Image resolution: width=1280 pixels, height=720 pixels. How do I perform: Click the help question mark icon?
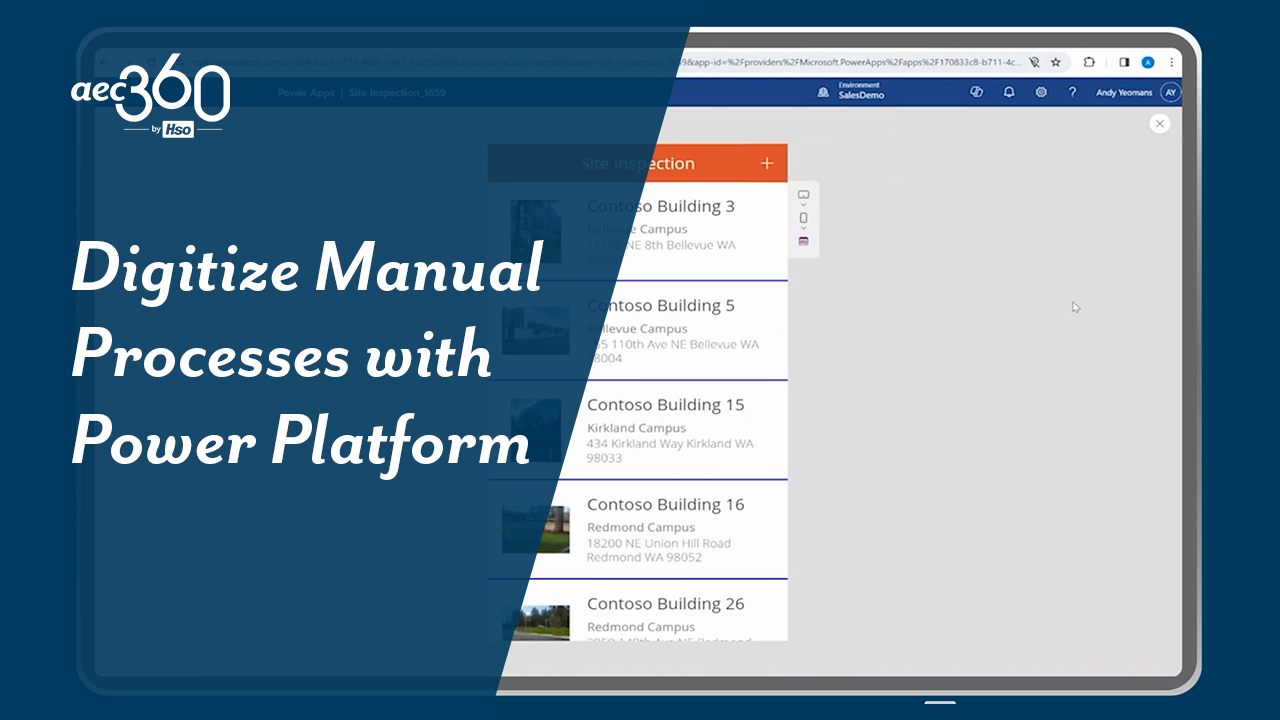click(x=1072, y=92)
